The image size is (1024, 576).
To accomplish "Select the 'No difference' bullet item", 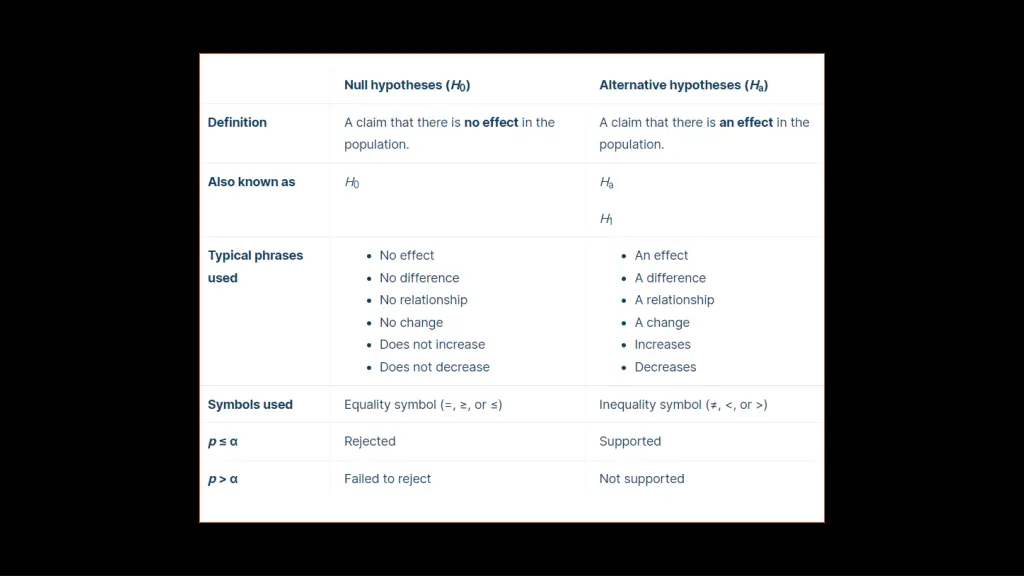I will pos(419,278).
